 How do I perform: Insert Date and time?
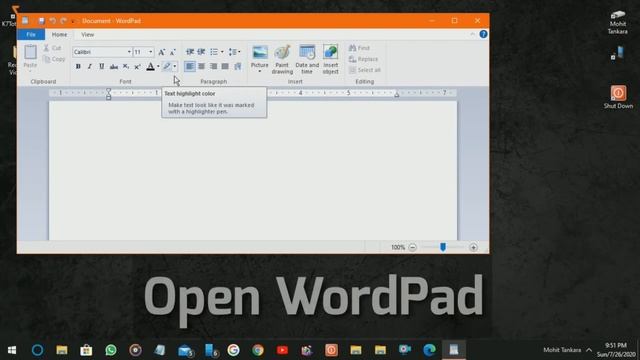[307, 60]
